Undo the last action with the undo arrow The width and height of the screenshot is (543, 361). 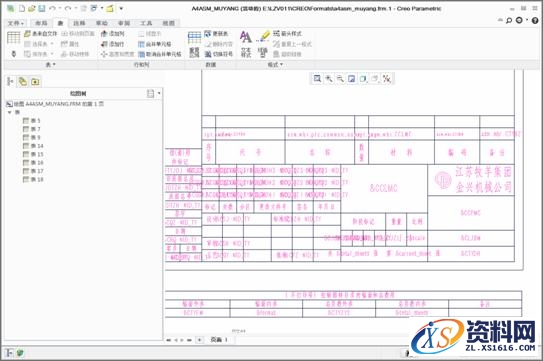52,9
